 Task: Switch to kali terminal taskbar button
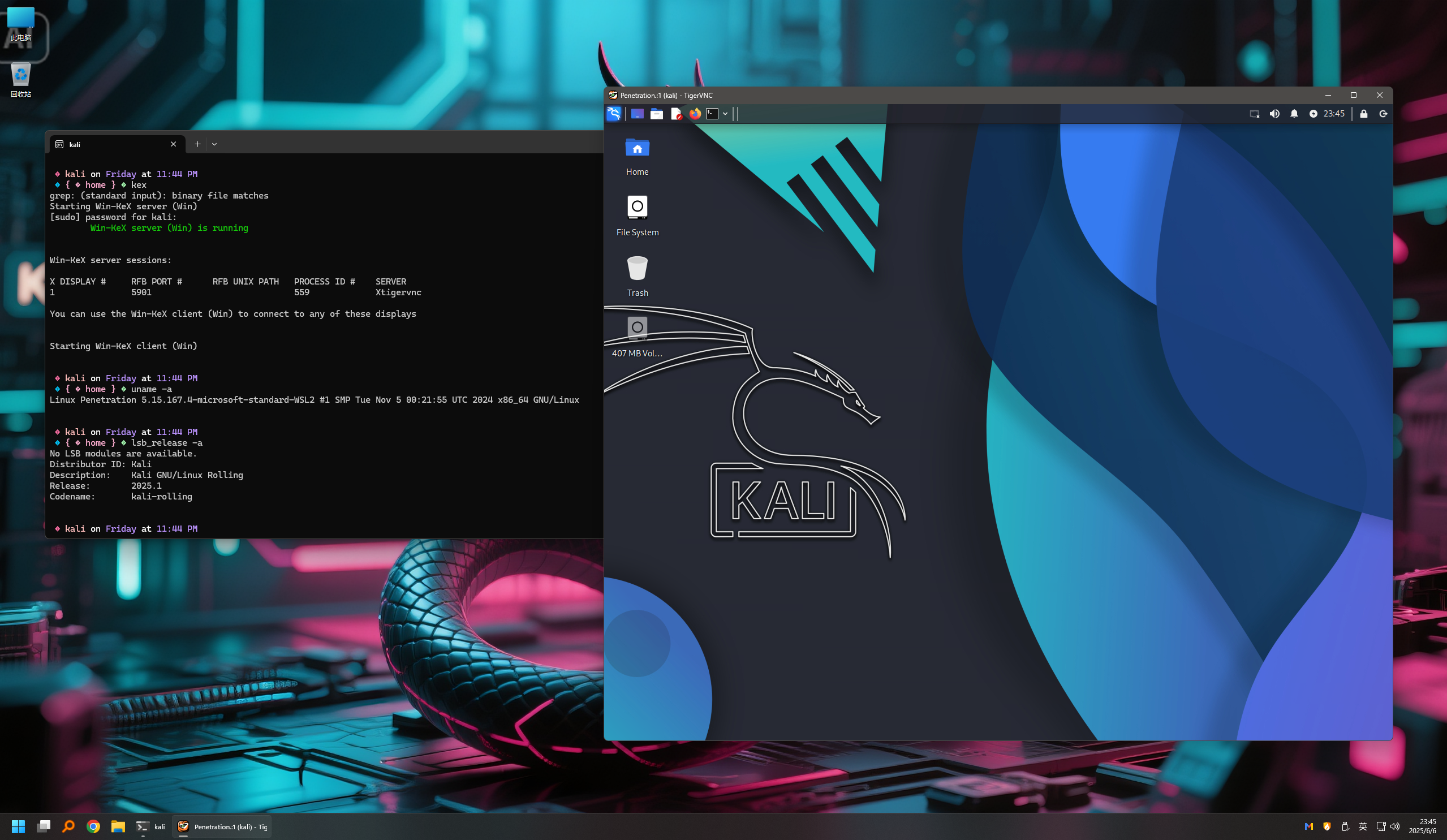click(x=150, y=826)
